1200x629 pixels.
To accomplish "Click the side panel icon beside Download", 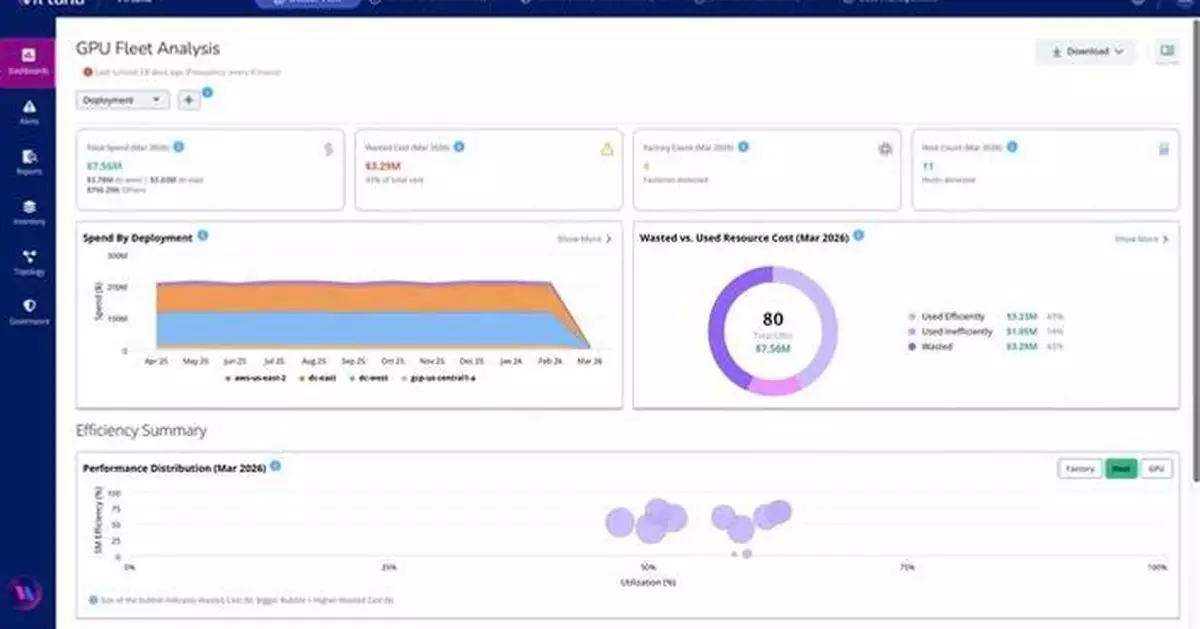I will (x=1165, y=50).
